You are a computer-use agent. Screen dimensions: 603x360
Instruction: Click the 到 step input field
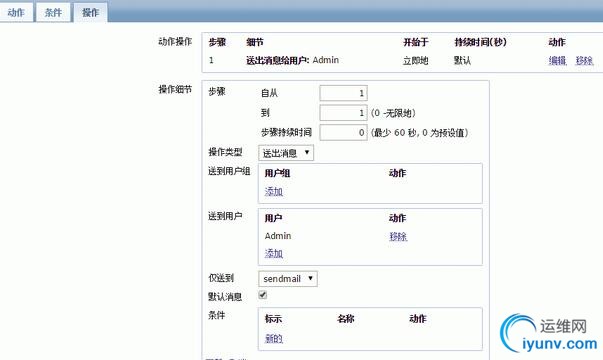point(343,113)
